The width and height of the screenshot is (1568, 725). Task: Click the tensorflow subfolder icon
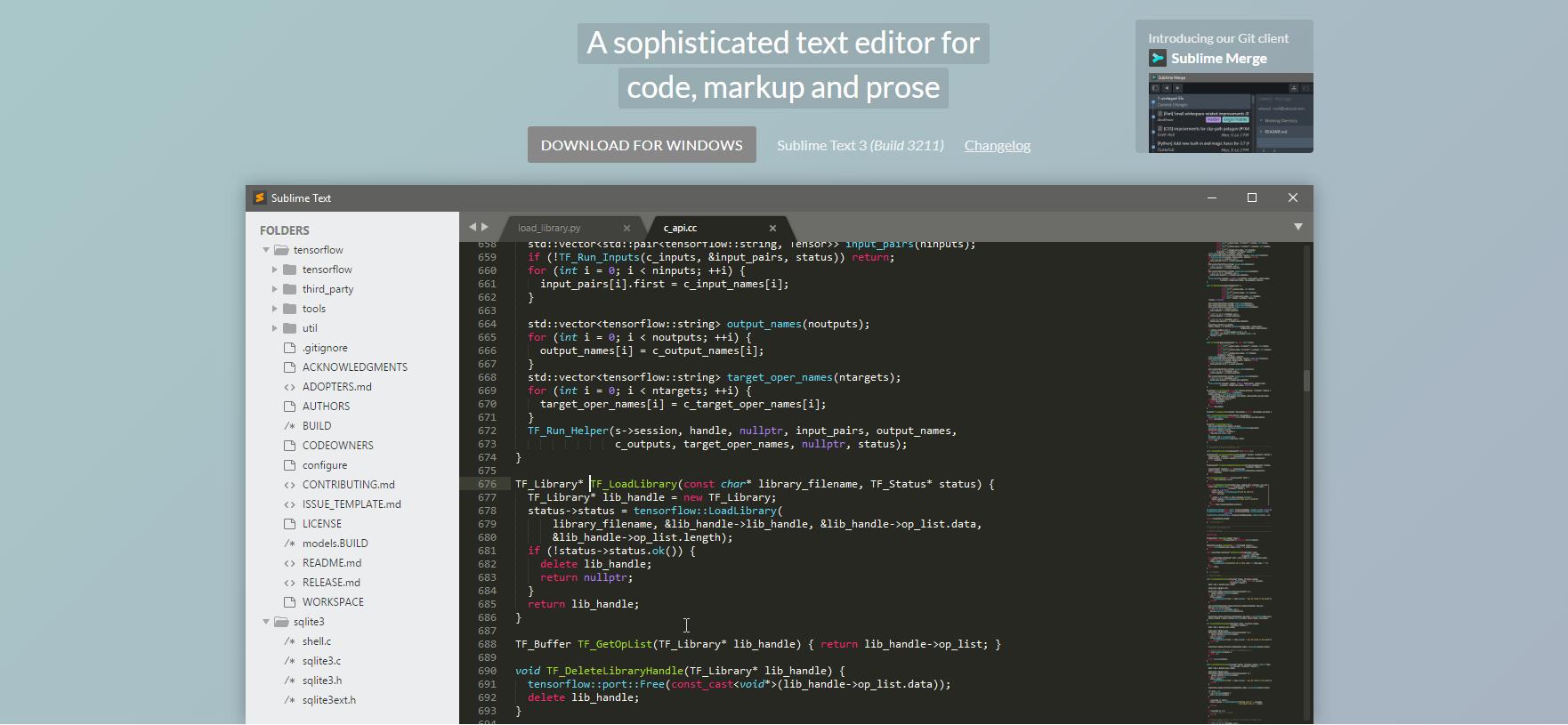(x=289, y=270)
